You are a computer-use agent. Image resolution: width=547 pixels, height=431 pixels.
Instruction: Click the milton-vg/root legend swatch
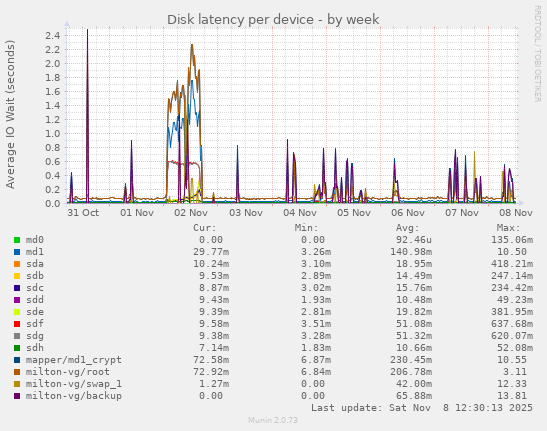pos(17,372)
